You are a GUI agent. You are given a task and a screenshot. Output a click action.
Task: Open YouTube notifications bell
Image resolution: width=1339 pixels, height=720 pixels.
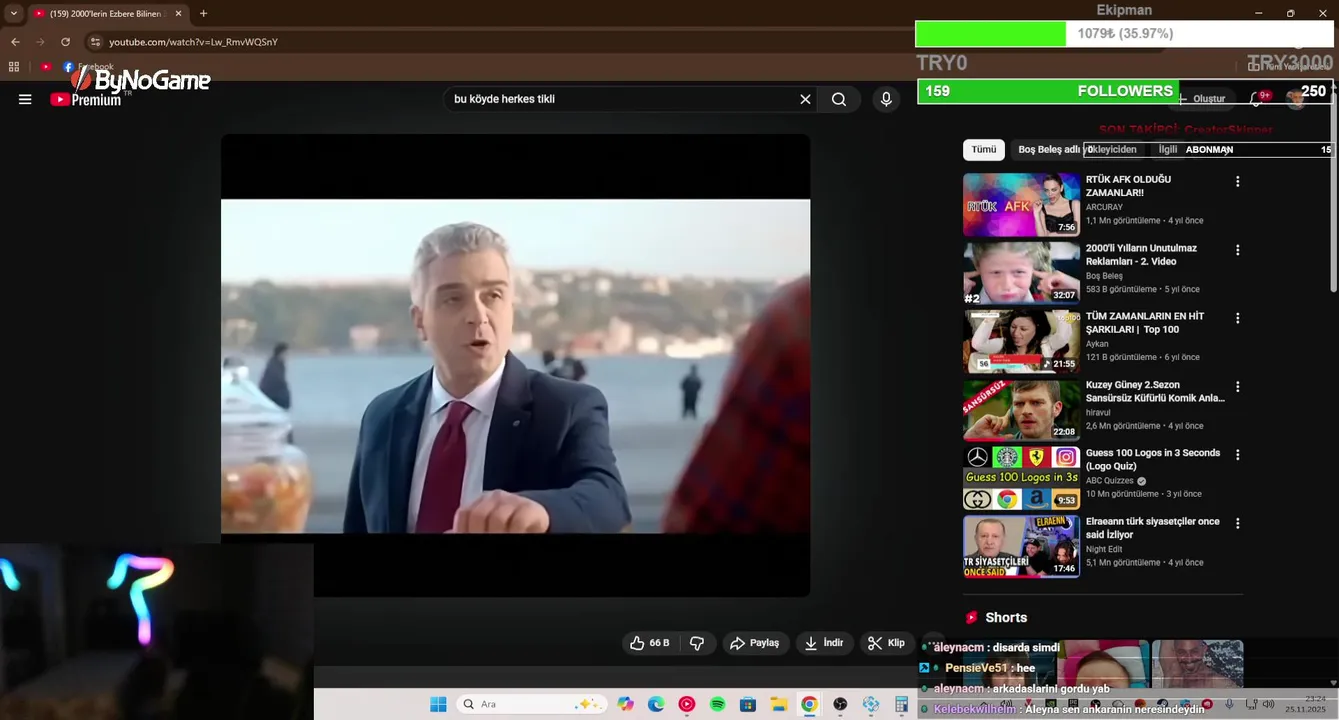1257,98
